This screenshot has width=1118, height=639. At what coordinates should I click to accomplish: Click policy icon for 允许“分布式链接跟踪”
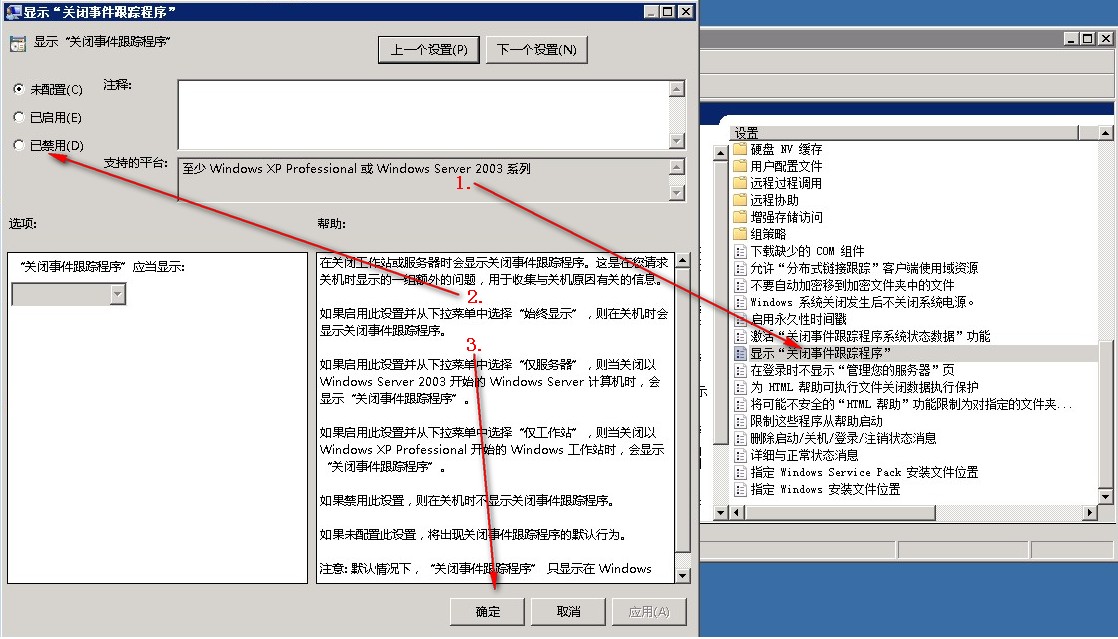[740, 268]
